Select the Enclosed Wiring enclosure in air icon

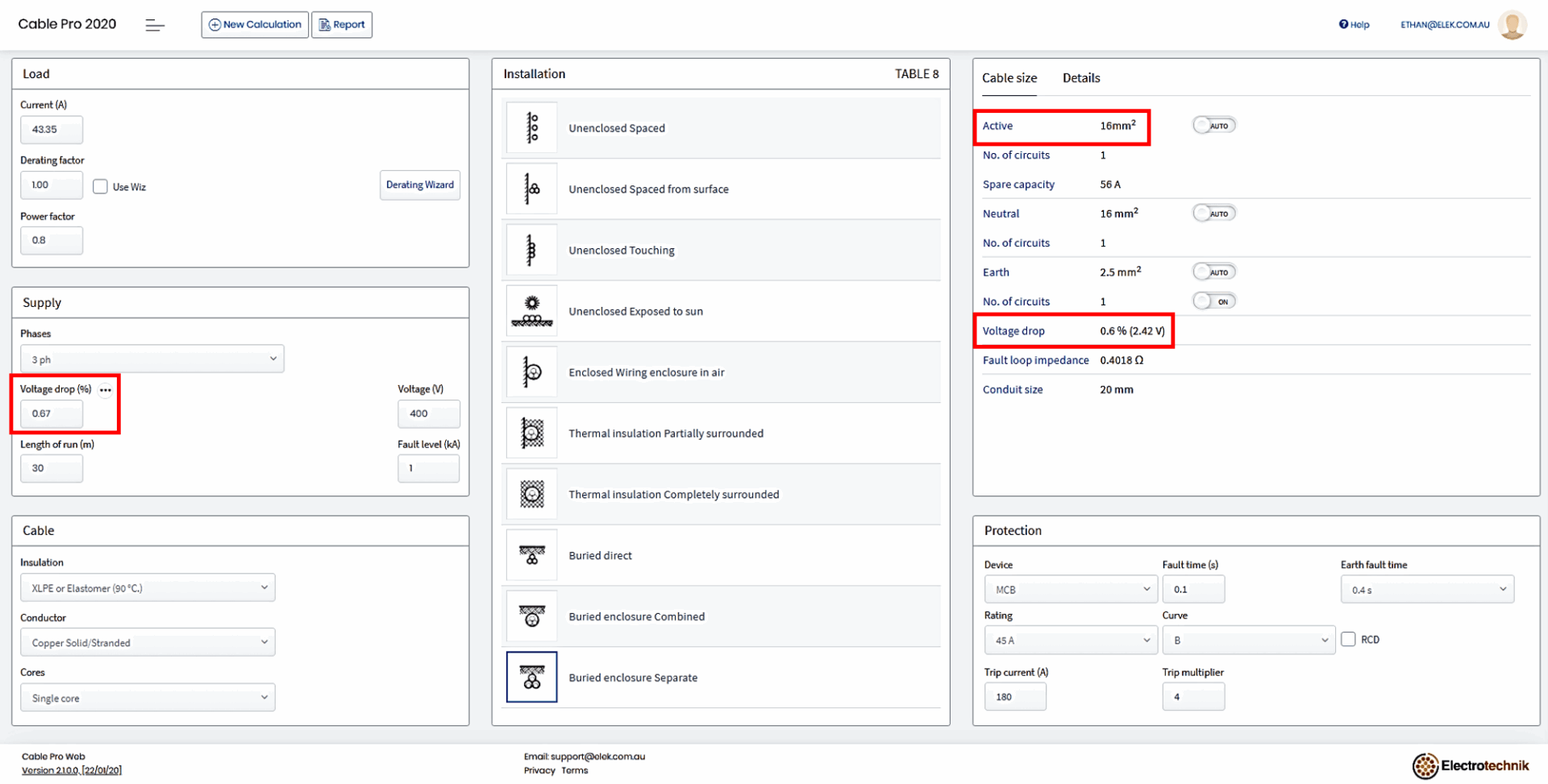point(531,372)
